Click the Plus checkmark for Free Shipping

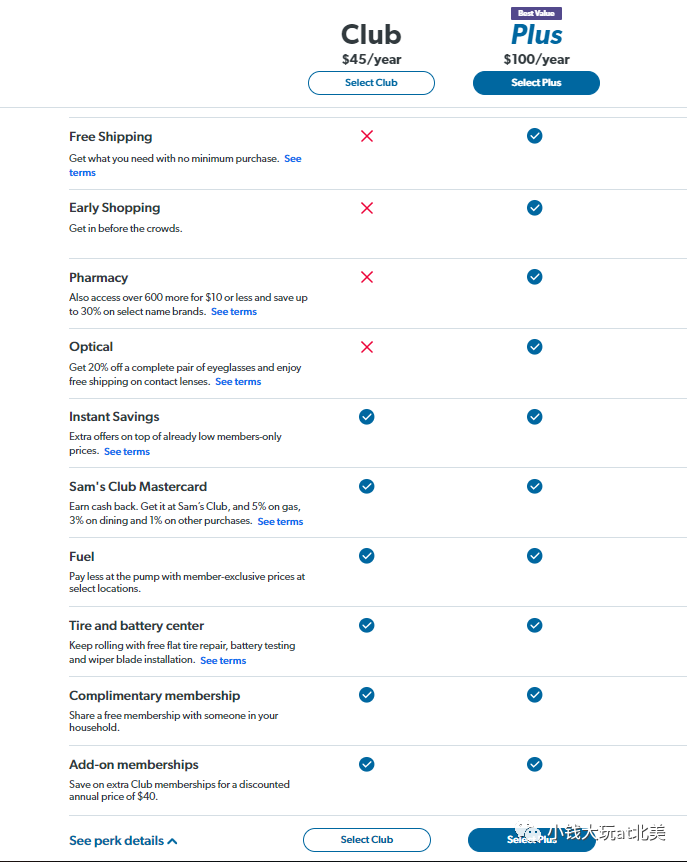[x=535, y=136]
